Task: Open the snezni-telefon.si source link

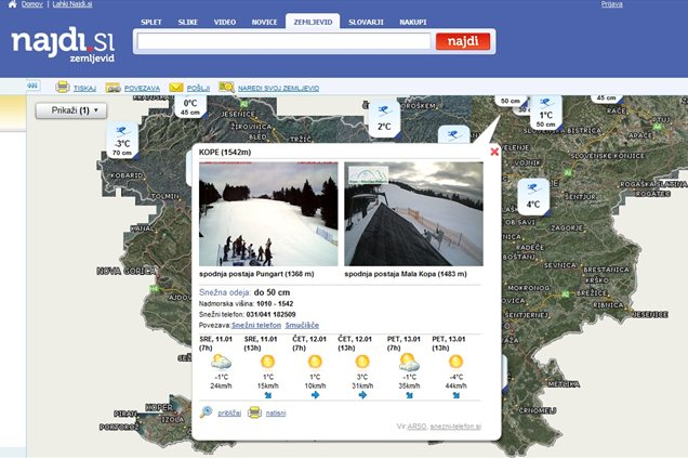Action: [455, 426]
